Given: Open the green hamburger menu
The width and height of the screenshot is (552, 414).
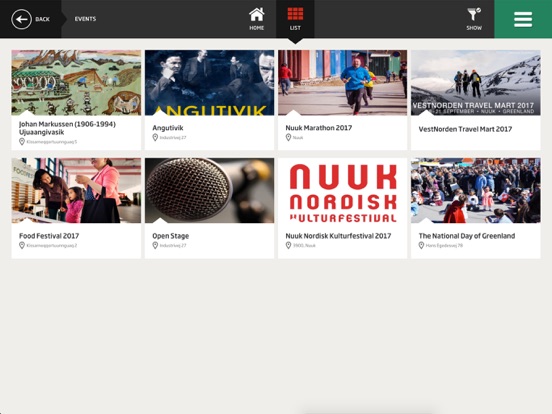Looking at the screenshot, I should pyautogui.click(x=523, y=19).
